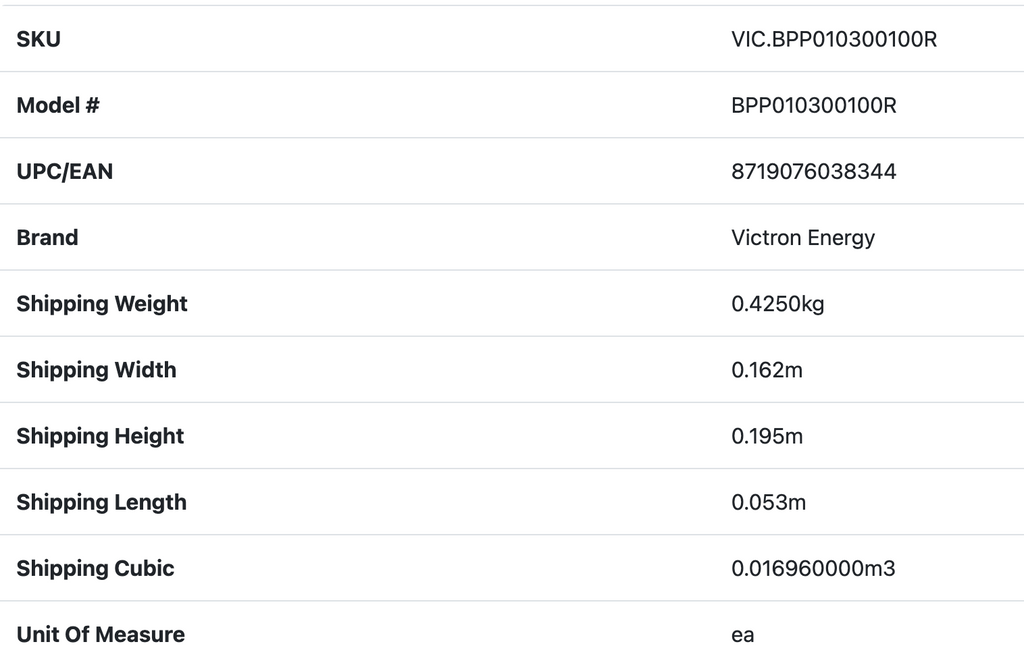Click the SKU row label
The width and height of the screenshot is (1024, 667).
click(x=39, y=39)
